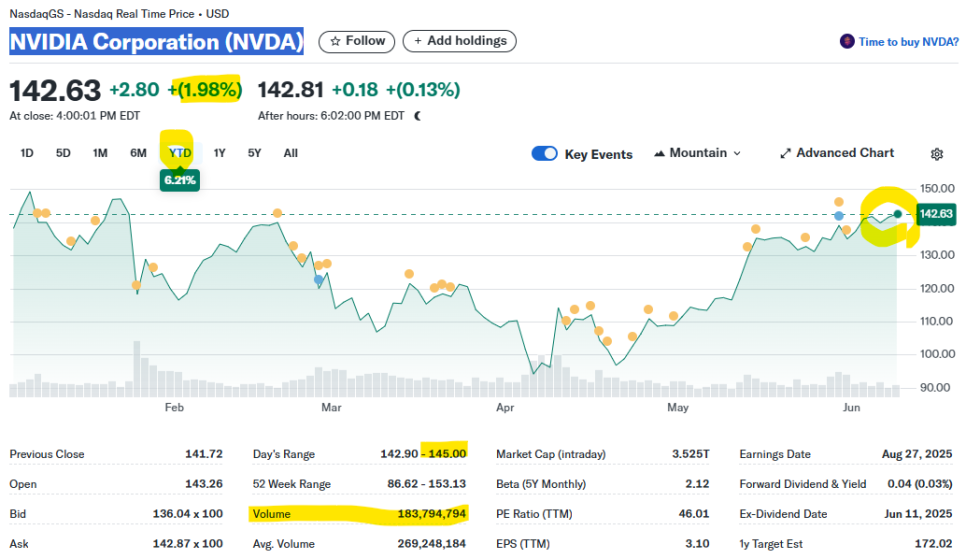
Task: Click the after hours price 142.81
Action: click(290, 90)
